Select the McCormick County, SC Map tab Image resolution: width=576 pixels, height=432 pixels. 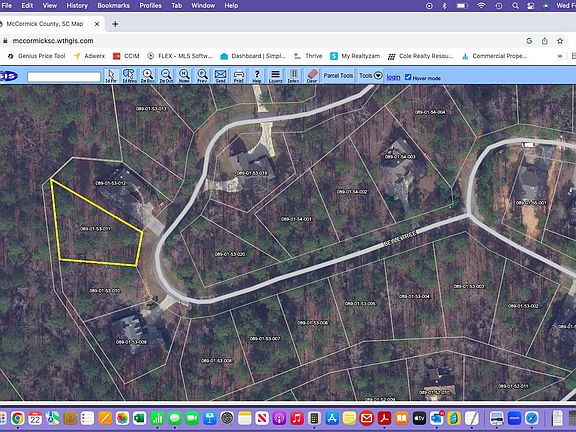[50, 24]
